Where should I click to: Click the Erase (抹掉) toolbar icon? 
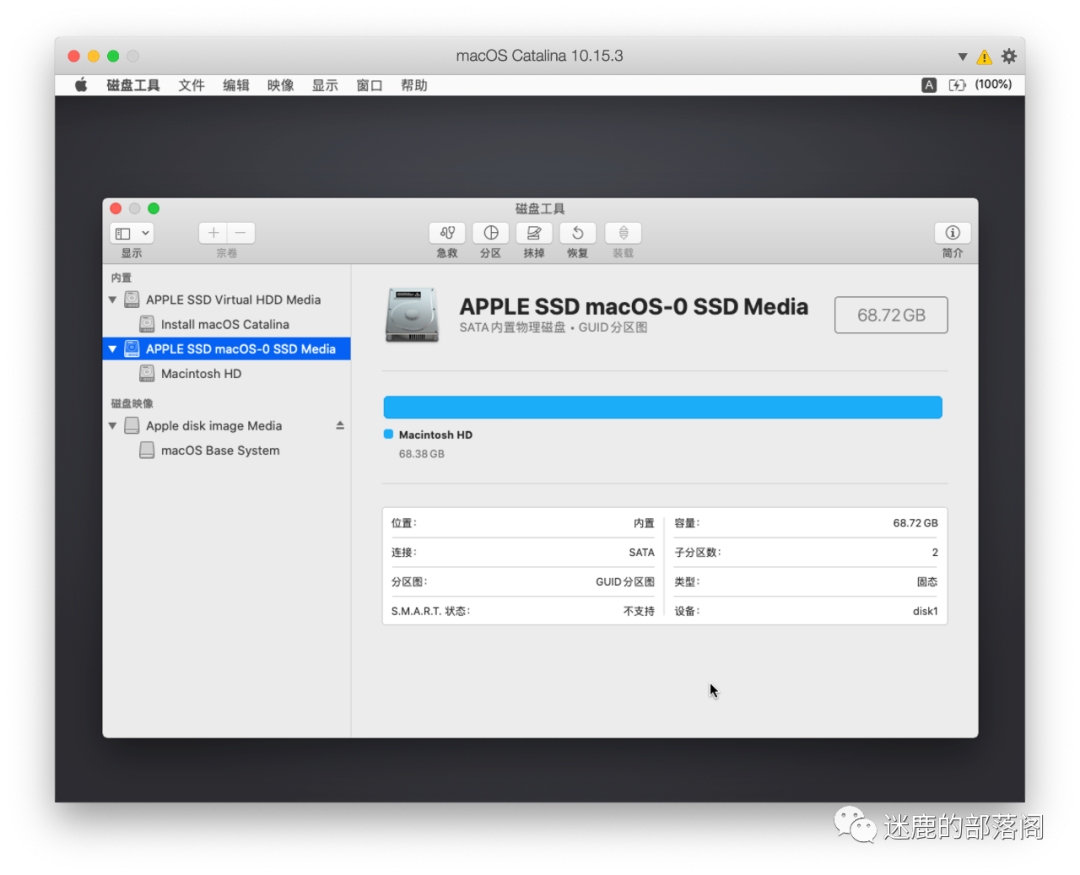(534, 233)
